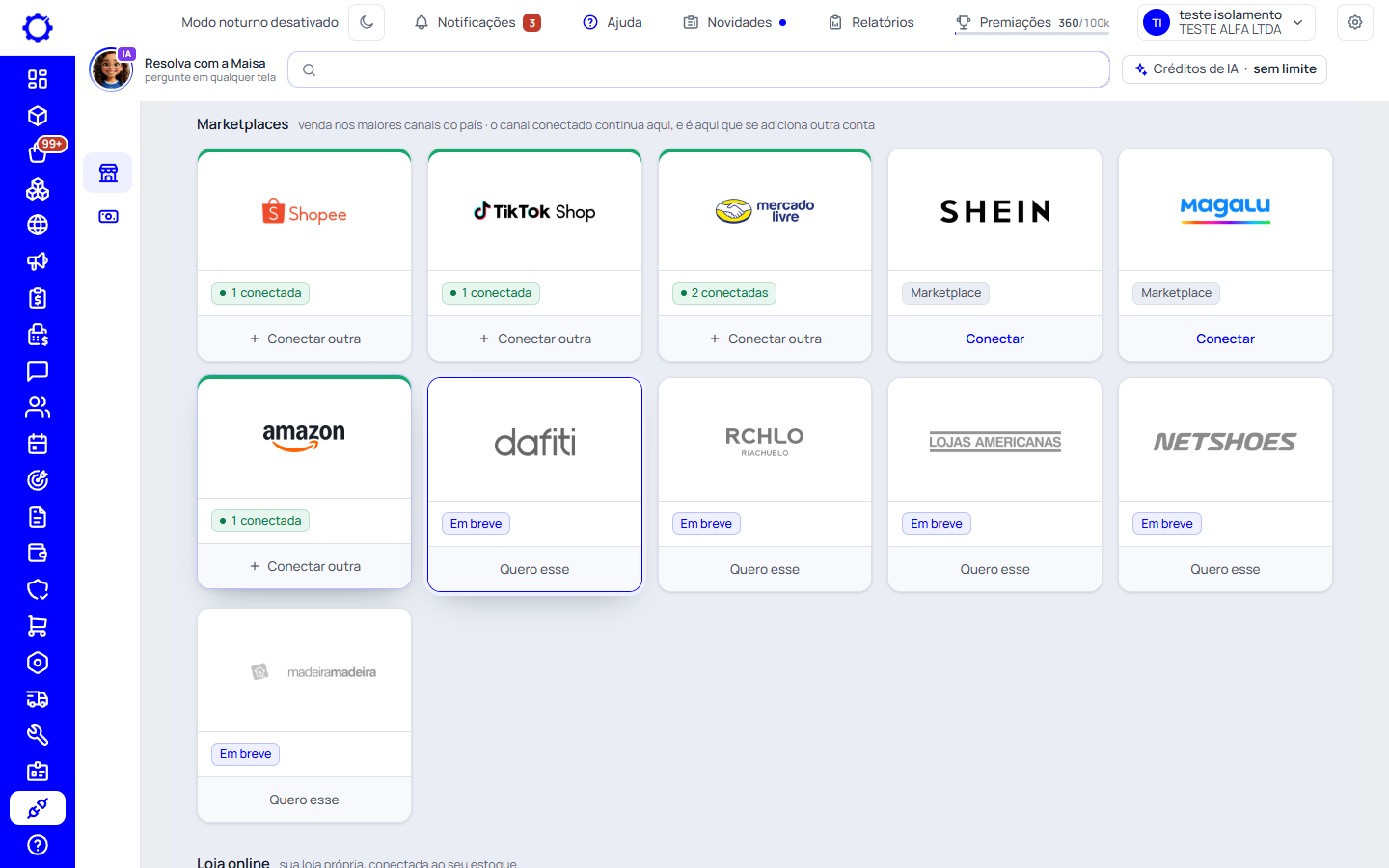
Task: Click the target goals icon in sidebar
Action: [38, 480]
